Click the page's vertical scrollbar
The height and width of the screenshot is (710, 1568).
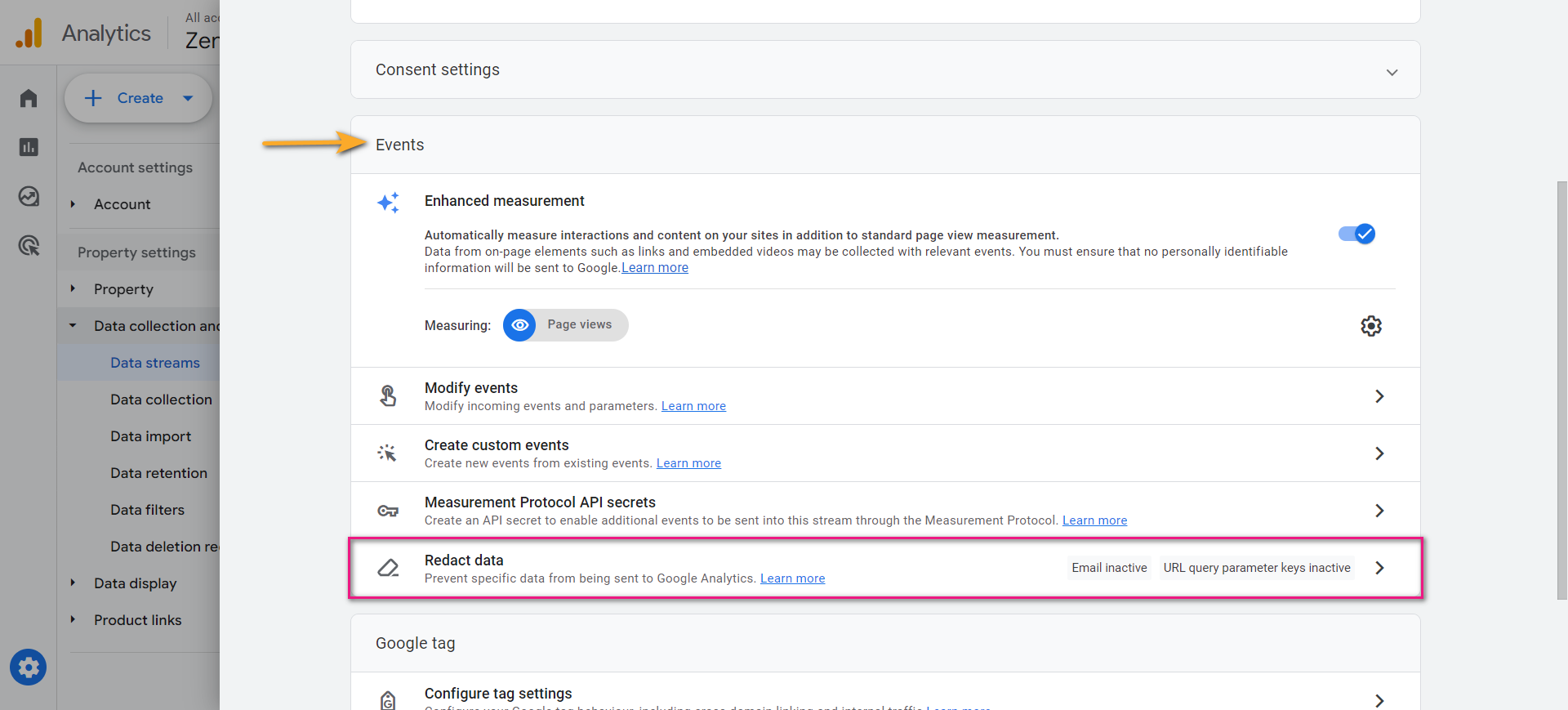pyautogui.click(x=1561, y=391)
